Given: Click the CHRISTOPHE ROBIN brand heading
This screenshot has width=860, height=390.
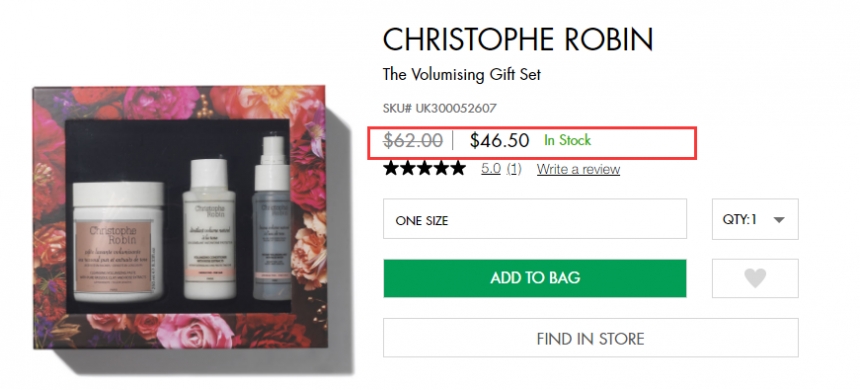Looking at the screenshot, I should (518, 39).
